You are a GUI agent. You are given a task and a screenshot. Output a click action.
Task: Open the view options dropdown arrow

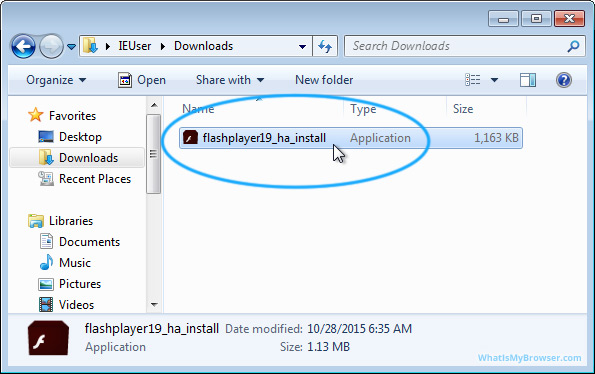coord(494,80)
